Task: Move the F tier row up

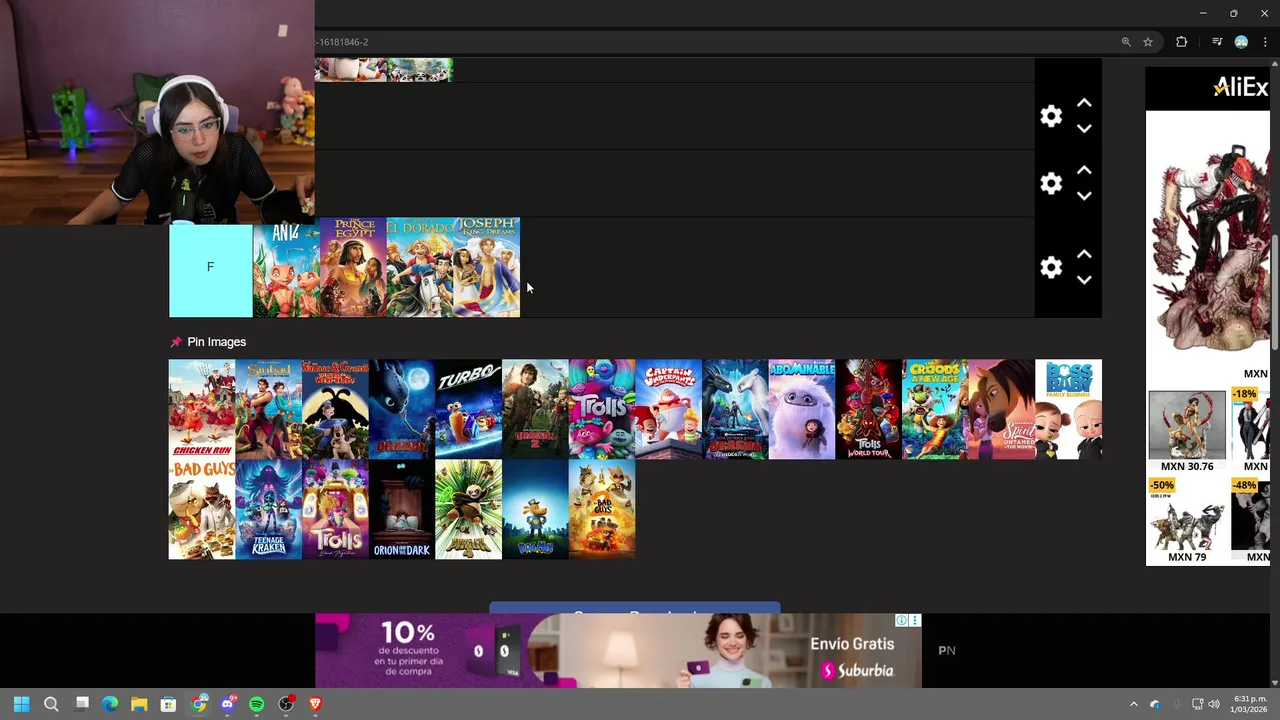Action: pos(1084,255)
